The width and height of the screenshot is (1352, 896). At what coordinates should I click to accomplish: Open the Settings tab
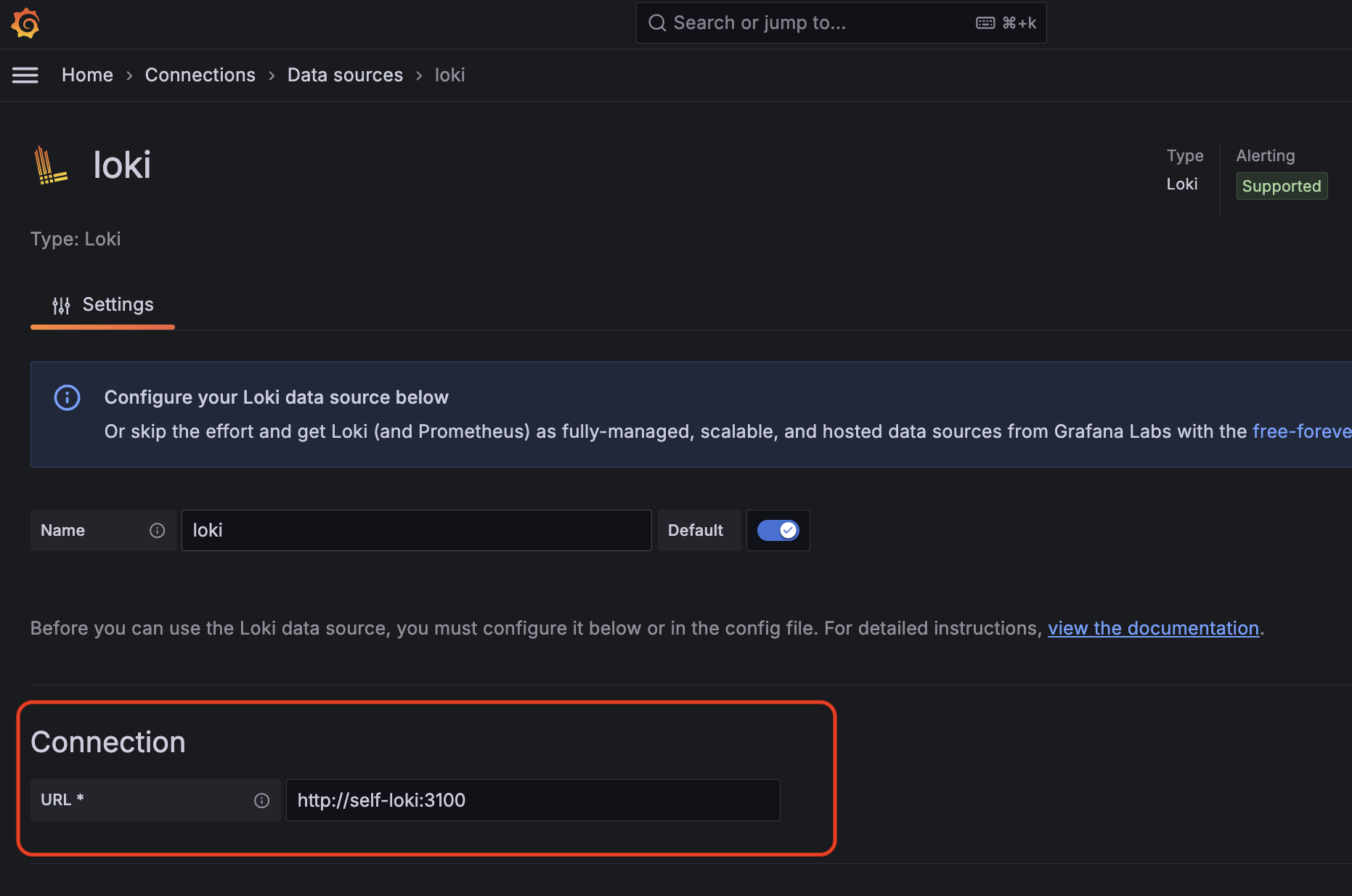102,305
